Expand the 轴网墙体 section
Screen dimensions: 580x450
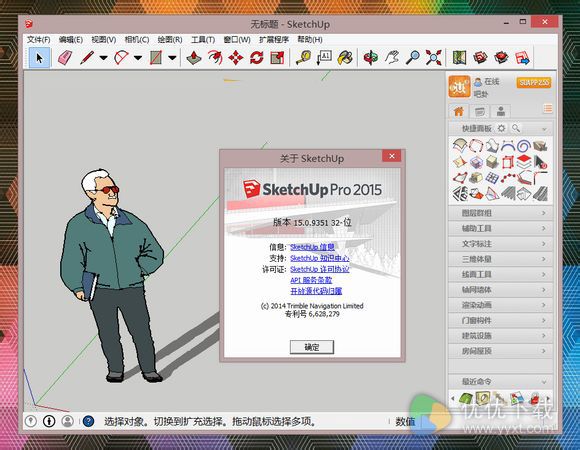tap(501, 290)
